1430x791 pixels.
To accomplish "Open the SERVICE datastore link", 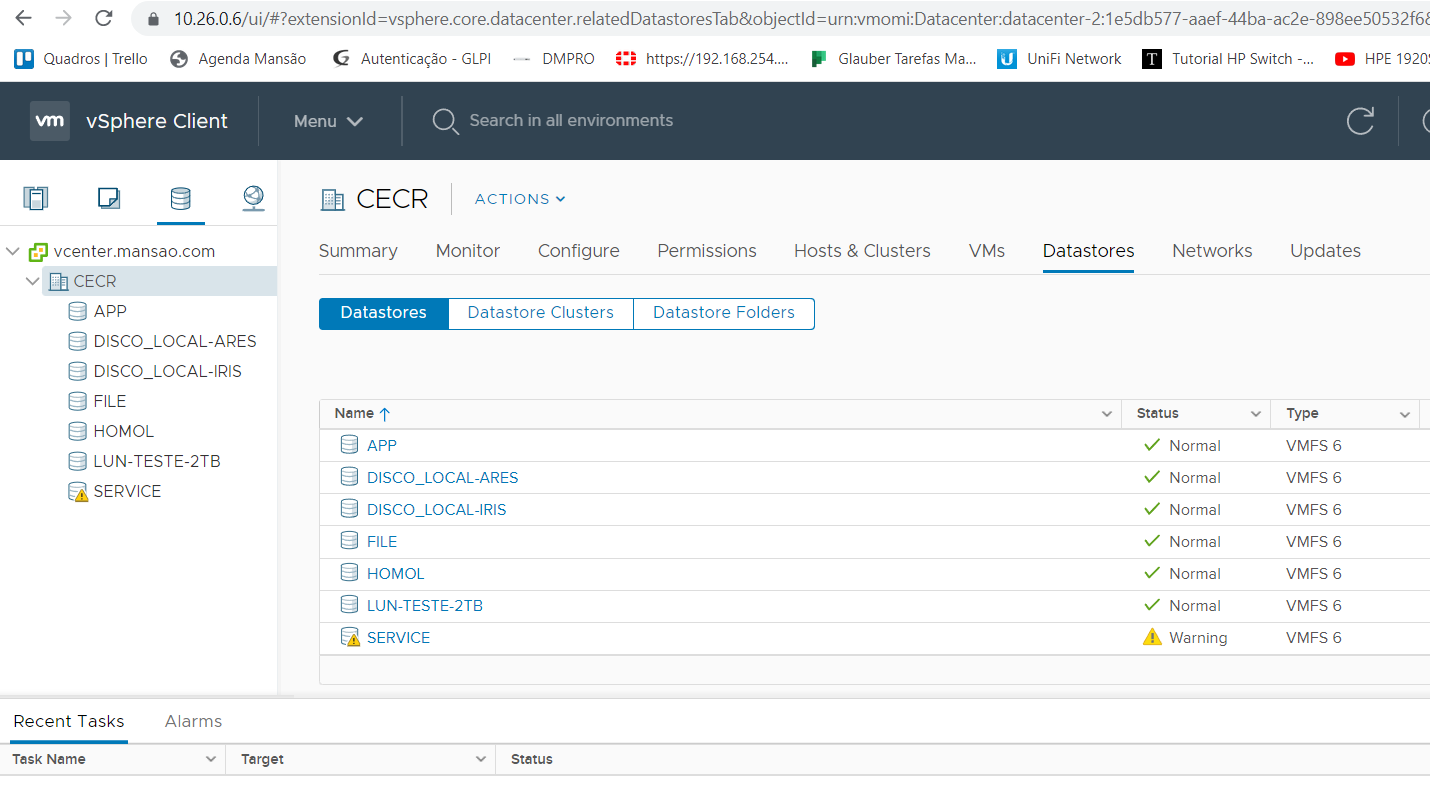I will tap(398, 638).
